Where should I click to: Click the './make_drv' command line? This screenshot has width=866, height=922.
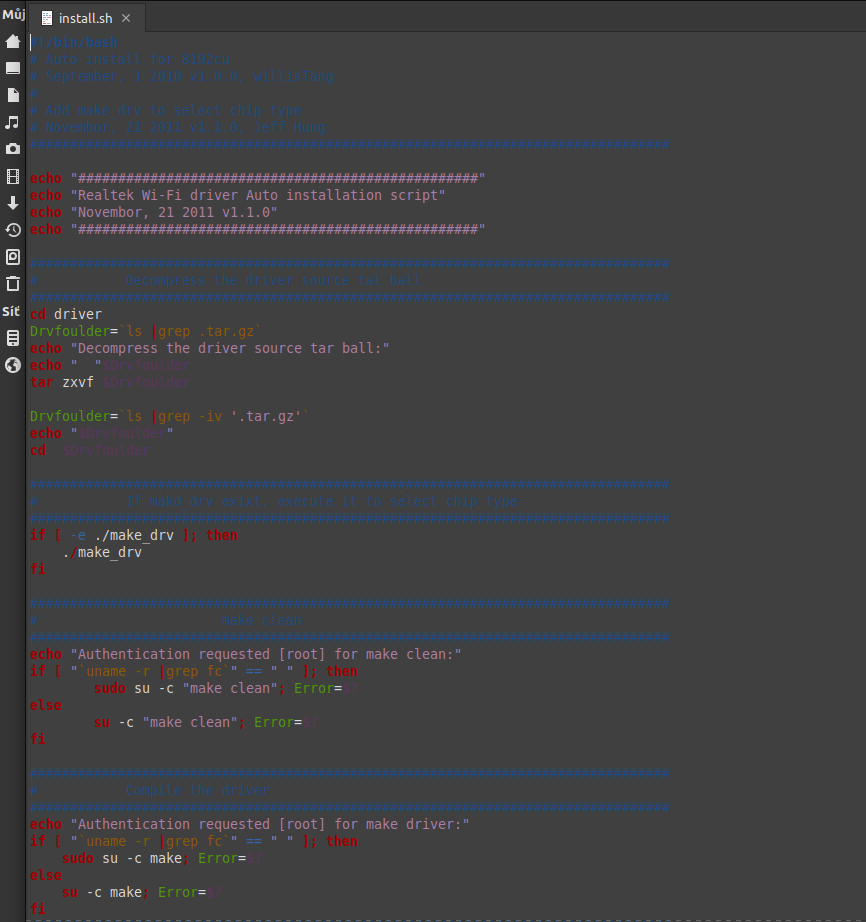point(102,552)
